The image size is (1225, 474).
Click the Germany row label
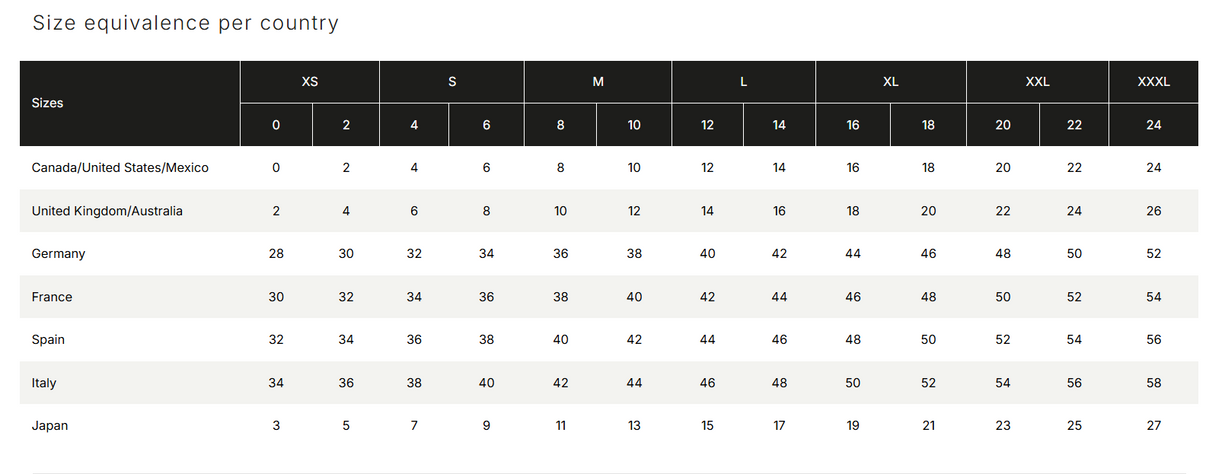click(x=59, y=254)
